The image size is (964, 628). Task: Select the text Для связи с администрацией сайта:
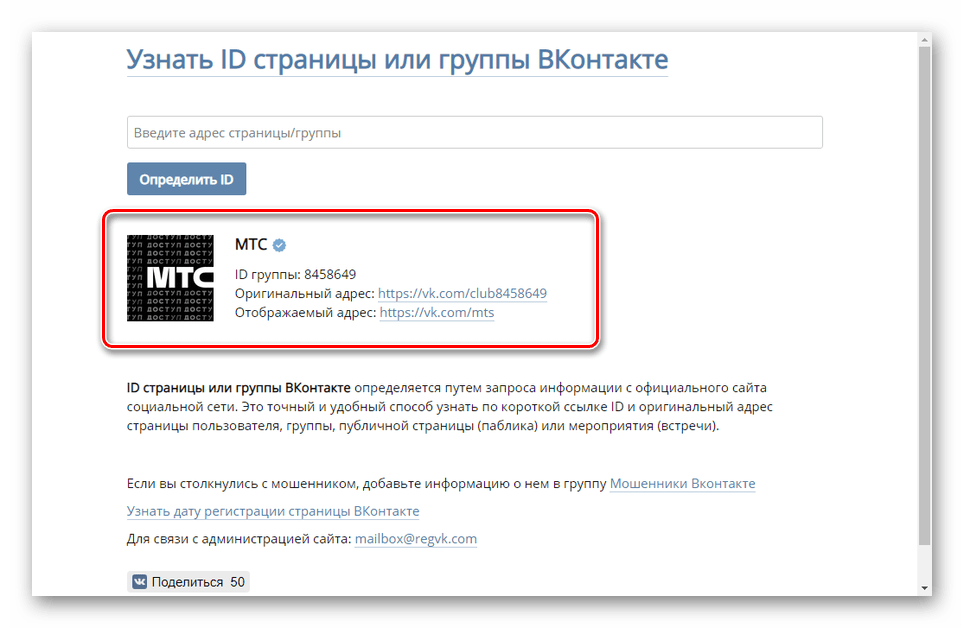pyautogui.click(x=239, y=539)
